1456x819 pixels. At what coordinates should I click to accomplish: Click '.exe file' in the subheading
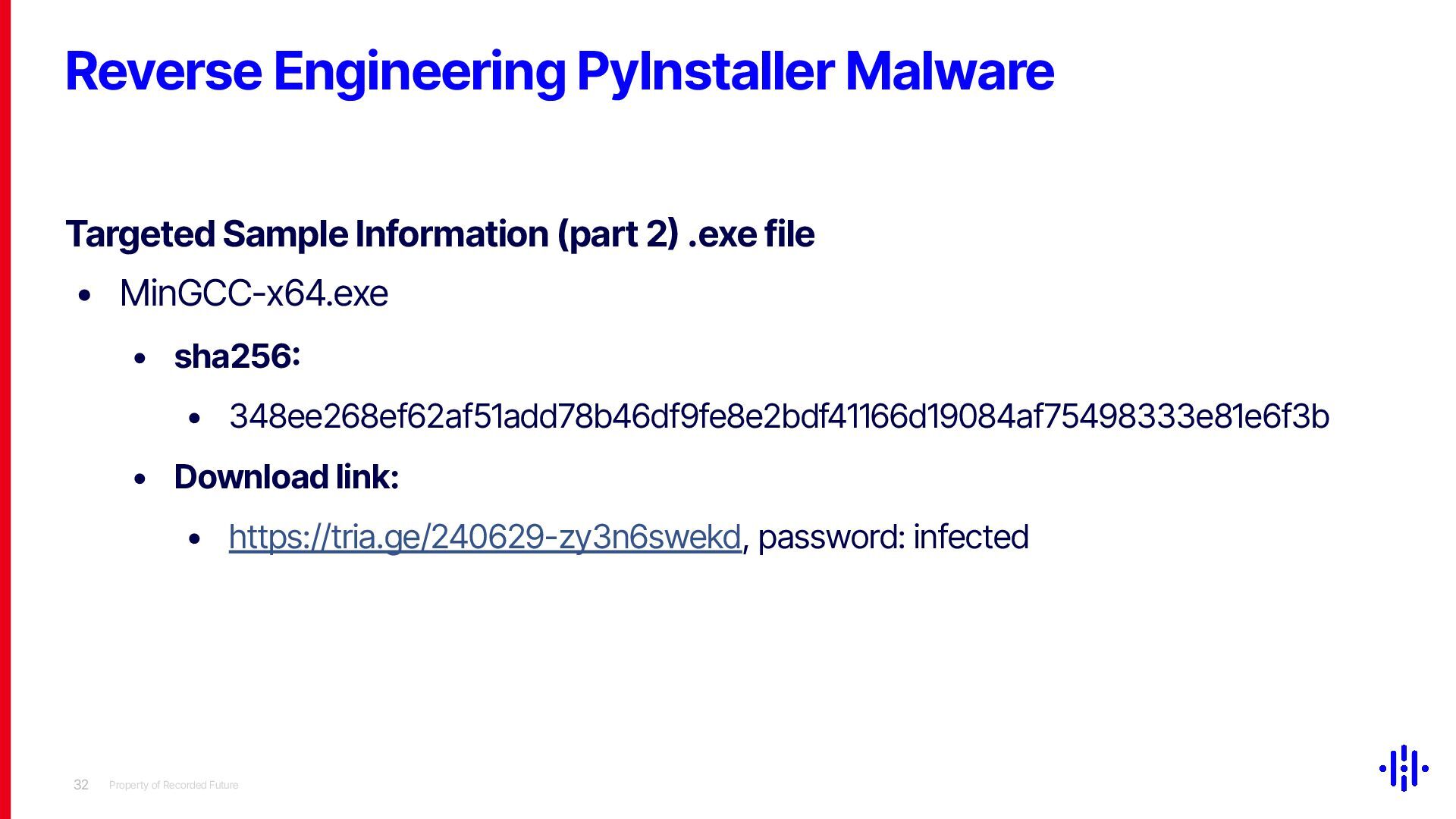[x=751, y=234]
